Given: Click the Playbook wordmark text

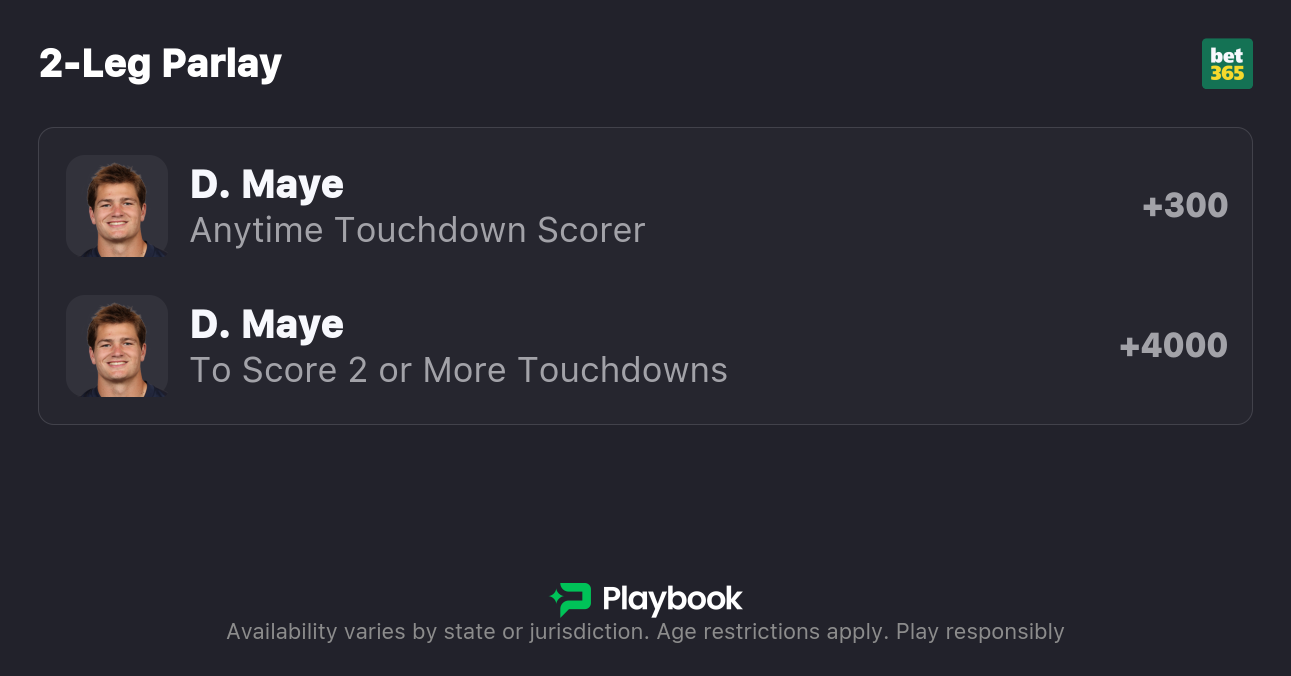Looking at the screenshot, I should pos(672,599).
